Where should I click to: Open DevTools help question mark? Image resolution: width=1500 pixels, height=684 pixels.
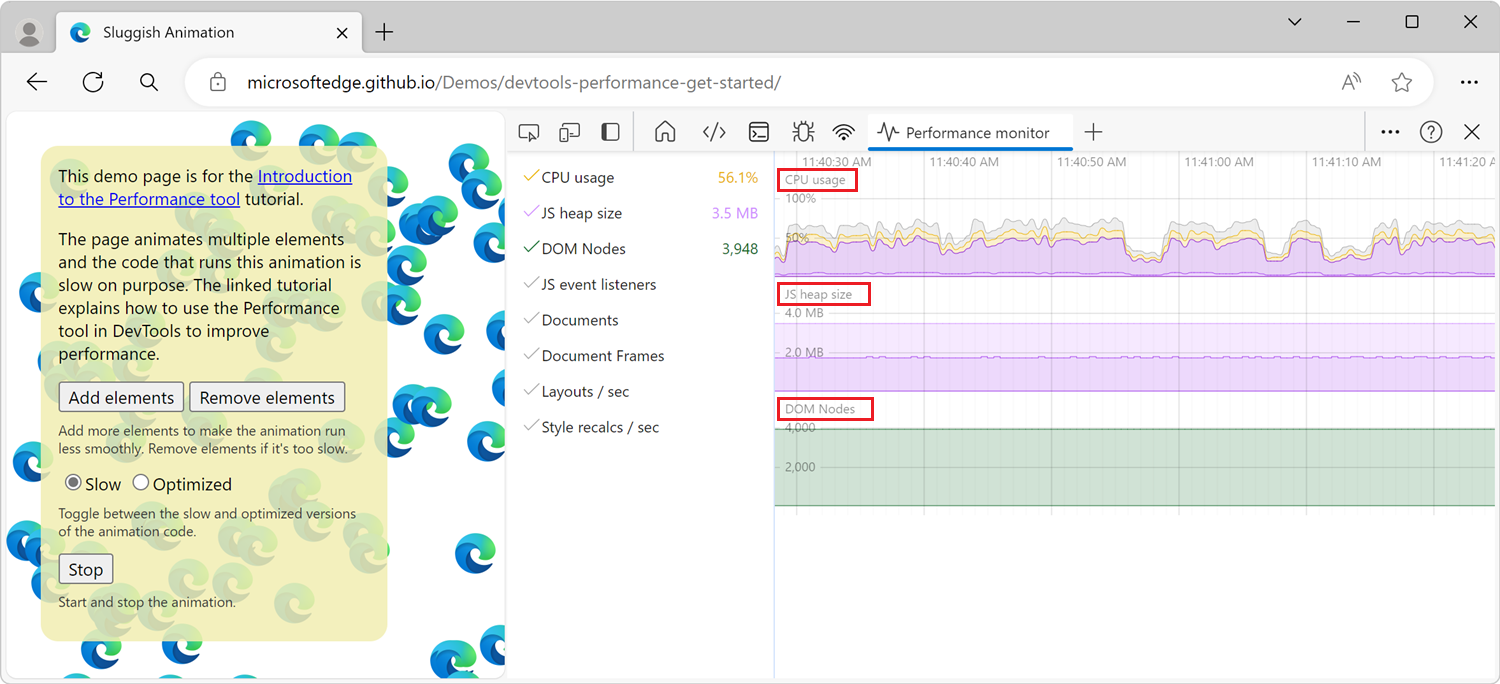tap(1431, 132)
